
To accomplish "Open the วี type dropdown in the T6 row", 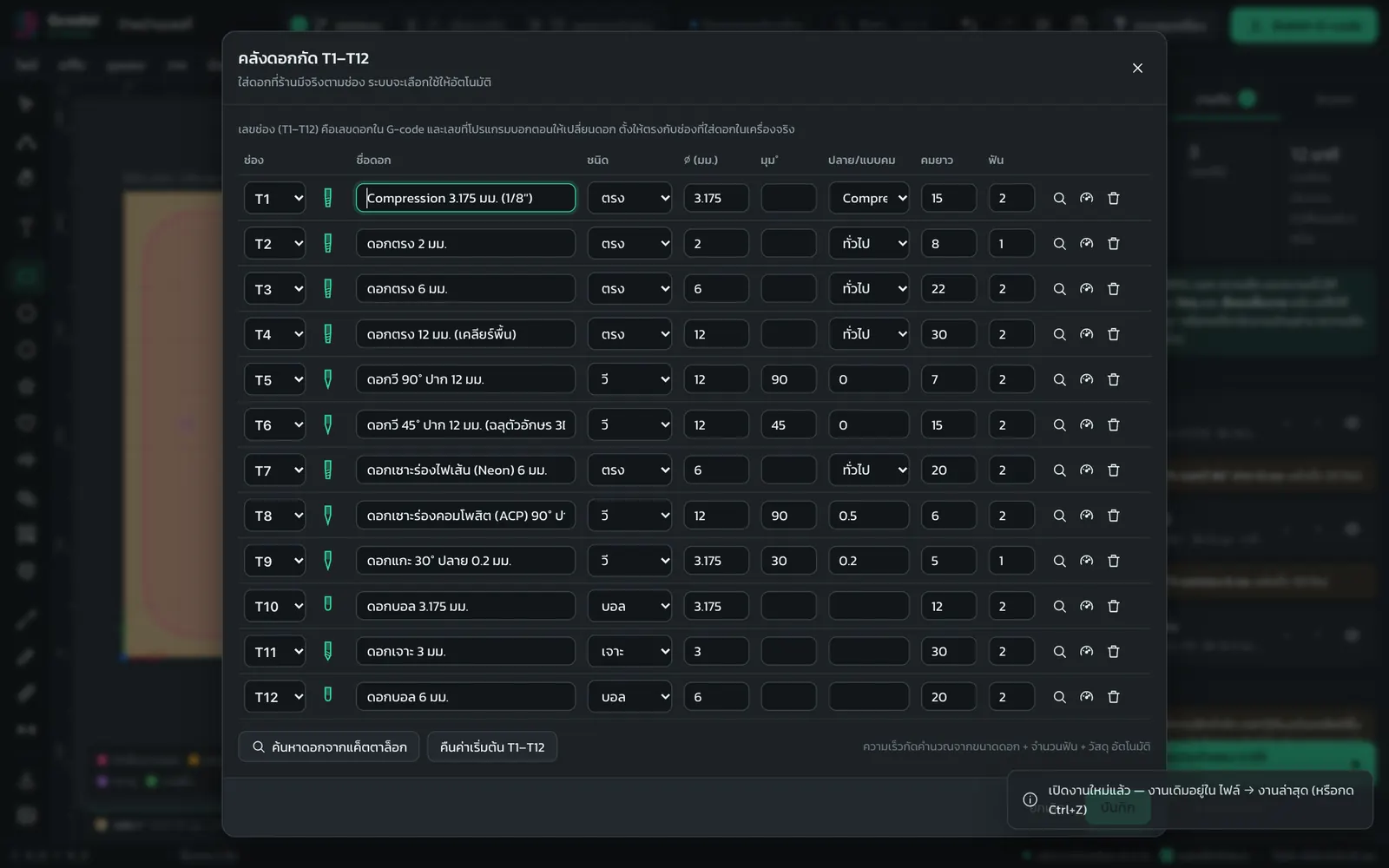I will point(630,425).
